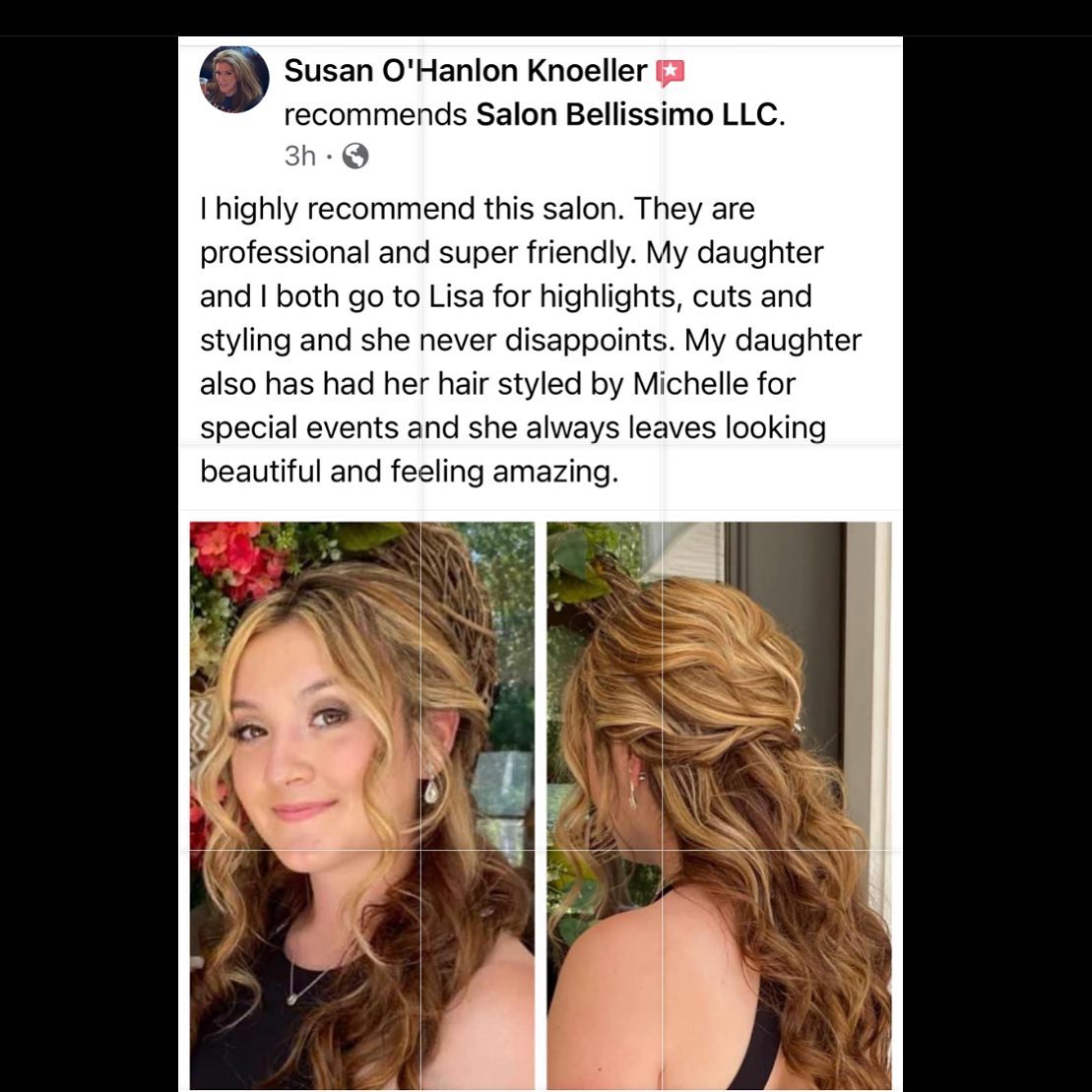
Task: Click the sparkly hair pin in right photo
Action: click(x=798, y=726)
